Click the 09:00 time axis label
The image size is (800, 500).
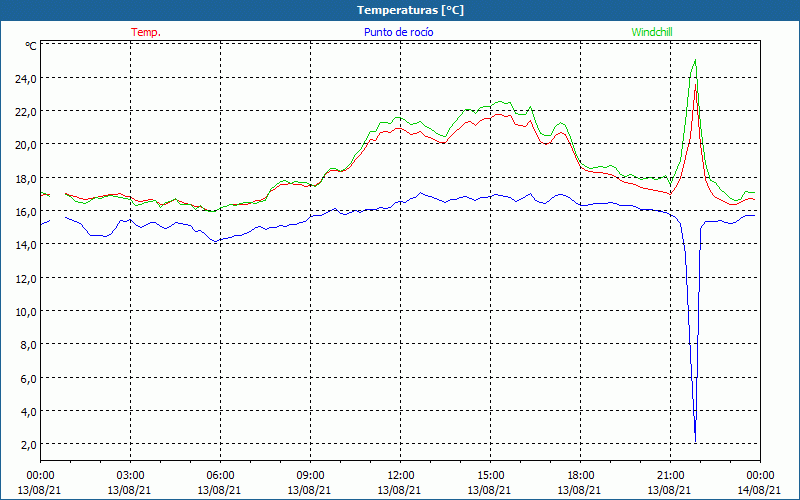click(310, 476)
